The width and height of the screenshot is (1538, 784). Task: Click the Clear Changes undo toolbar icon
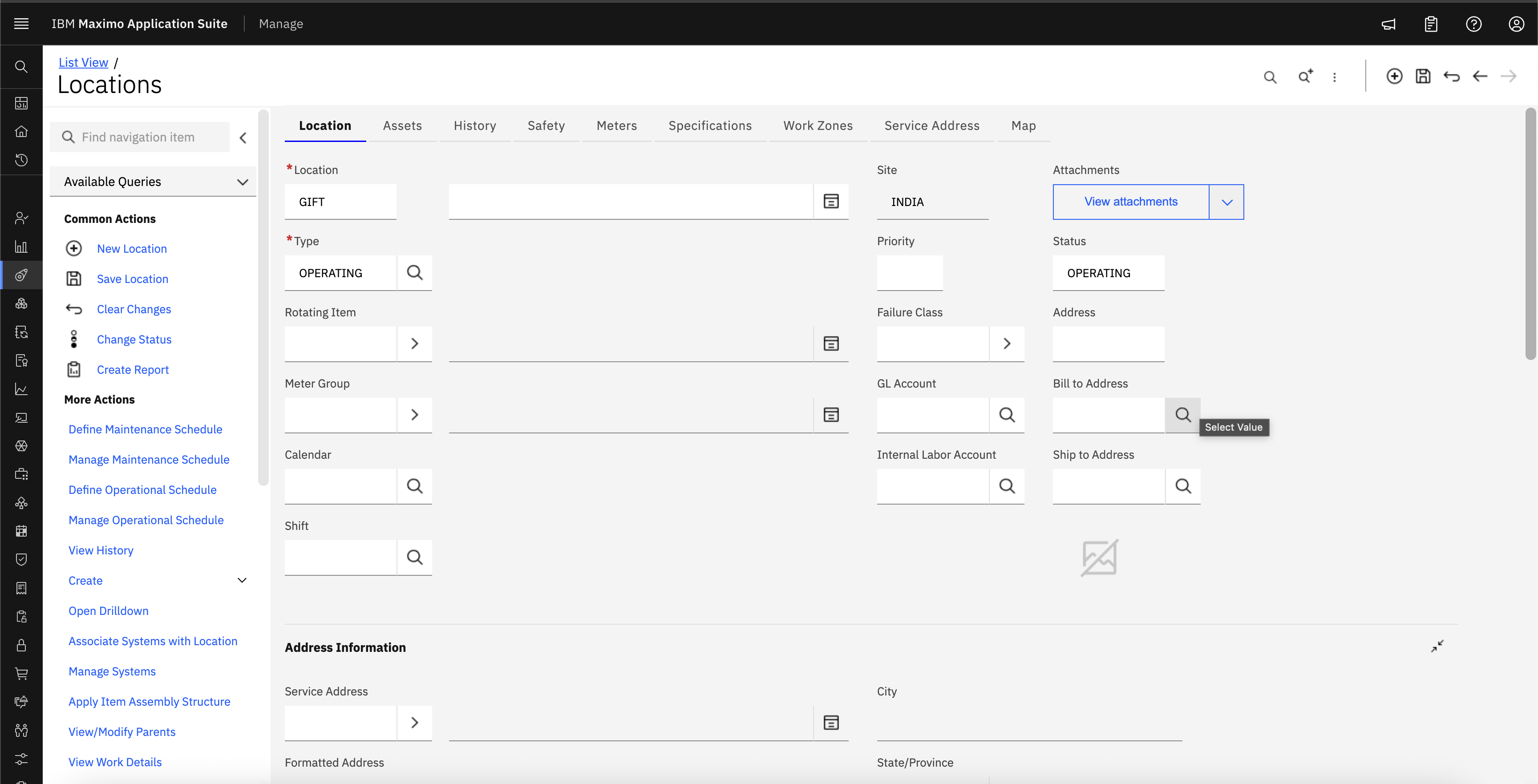click(1451, 76)
